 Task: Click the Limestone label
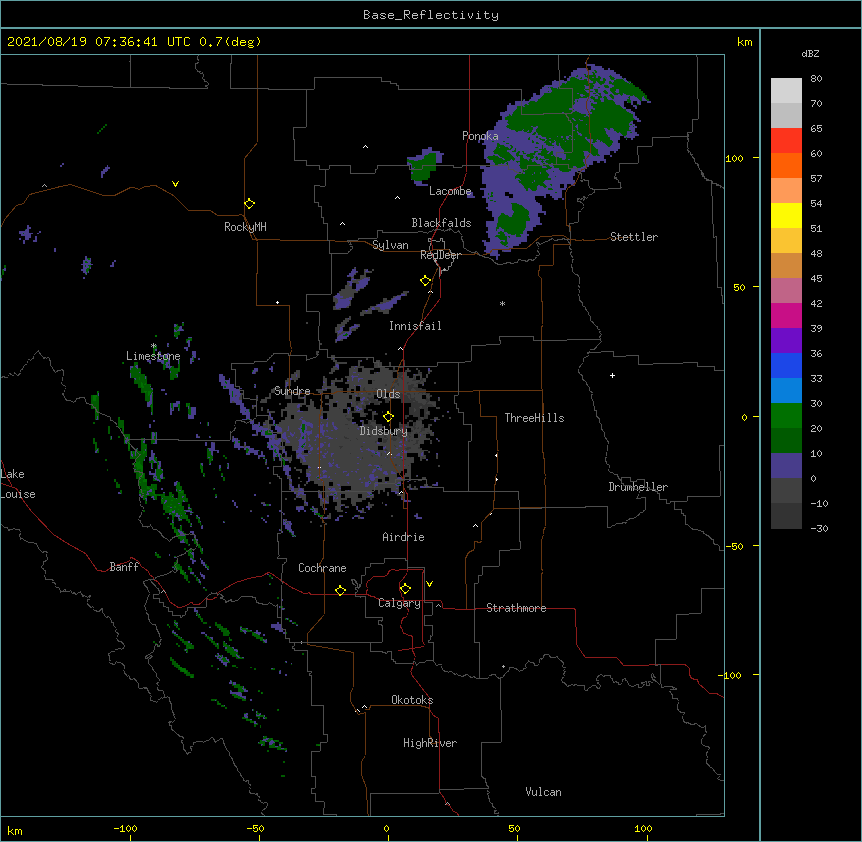153,356
